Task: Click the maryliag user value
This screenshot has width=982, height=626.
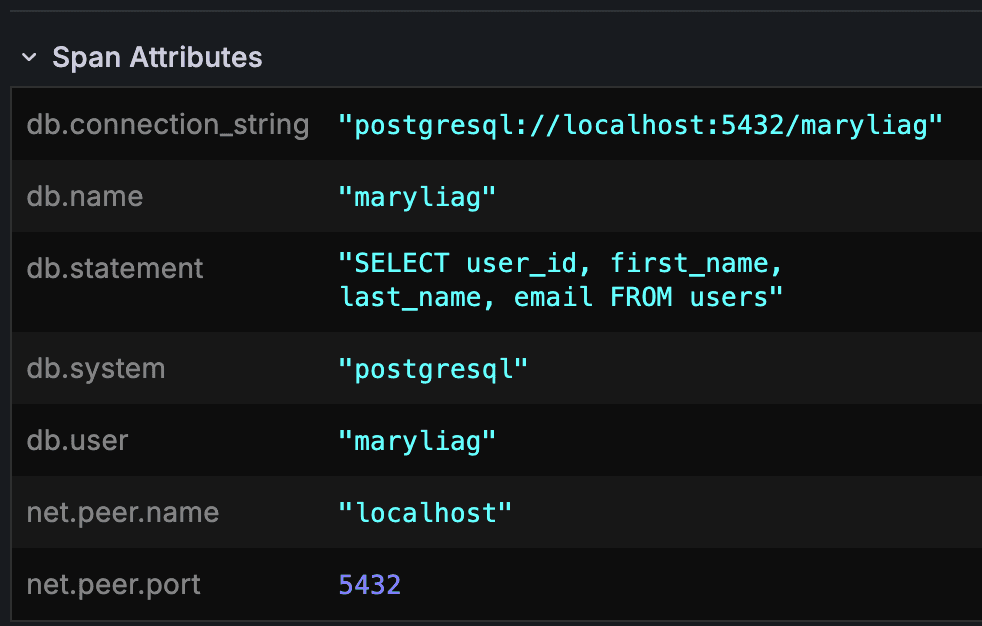Action: [x=415, y=440]
